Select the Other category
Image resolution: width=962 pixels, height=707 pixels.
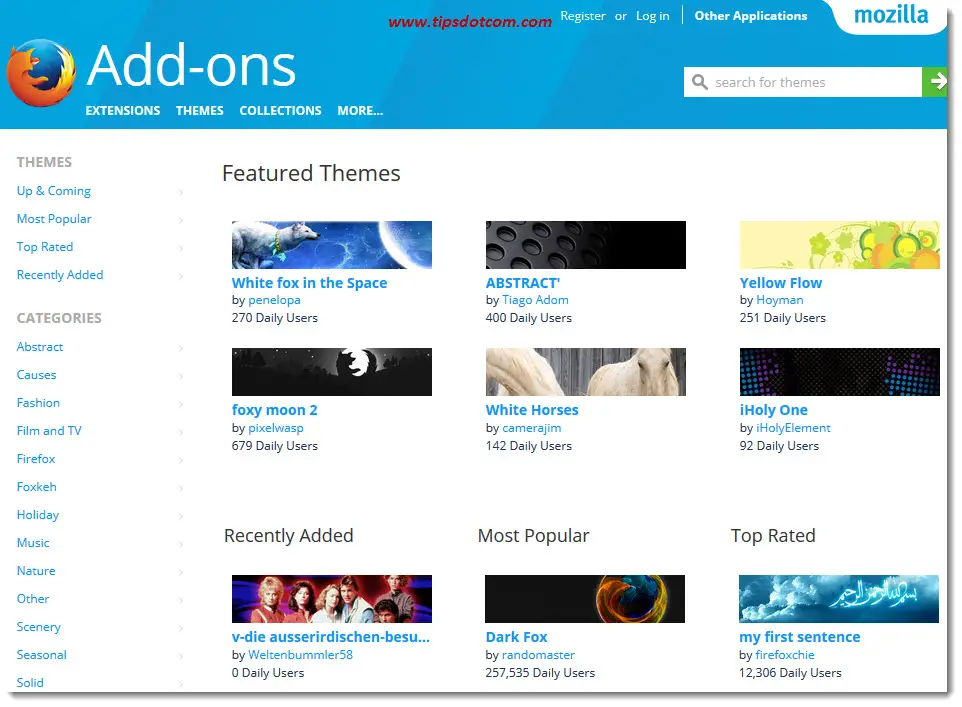33,599
